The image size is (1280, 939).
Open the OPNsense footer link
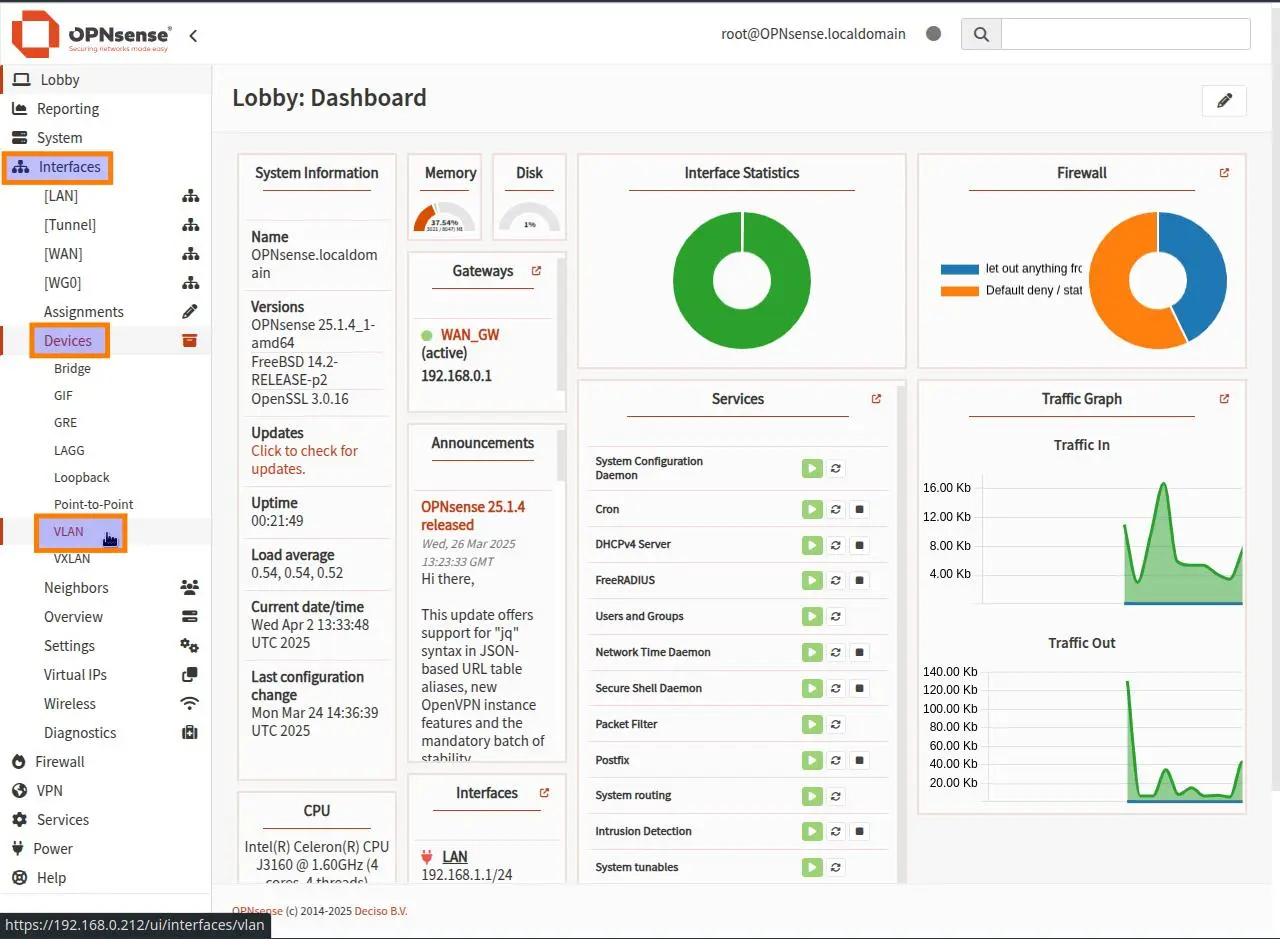(257, 911)
